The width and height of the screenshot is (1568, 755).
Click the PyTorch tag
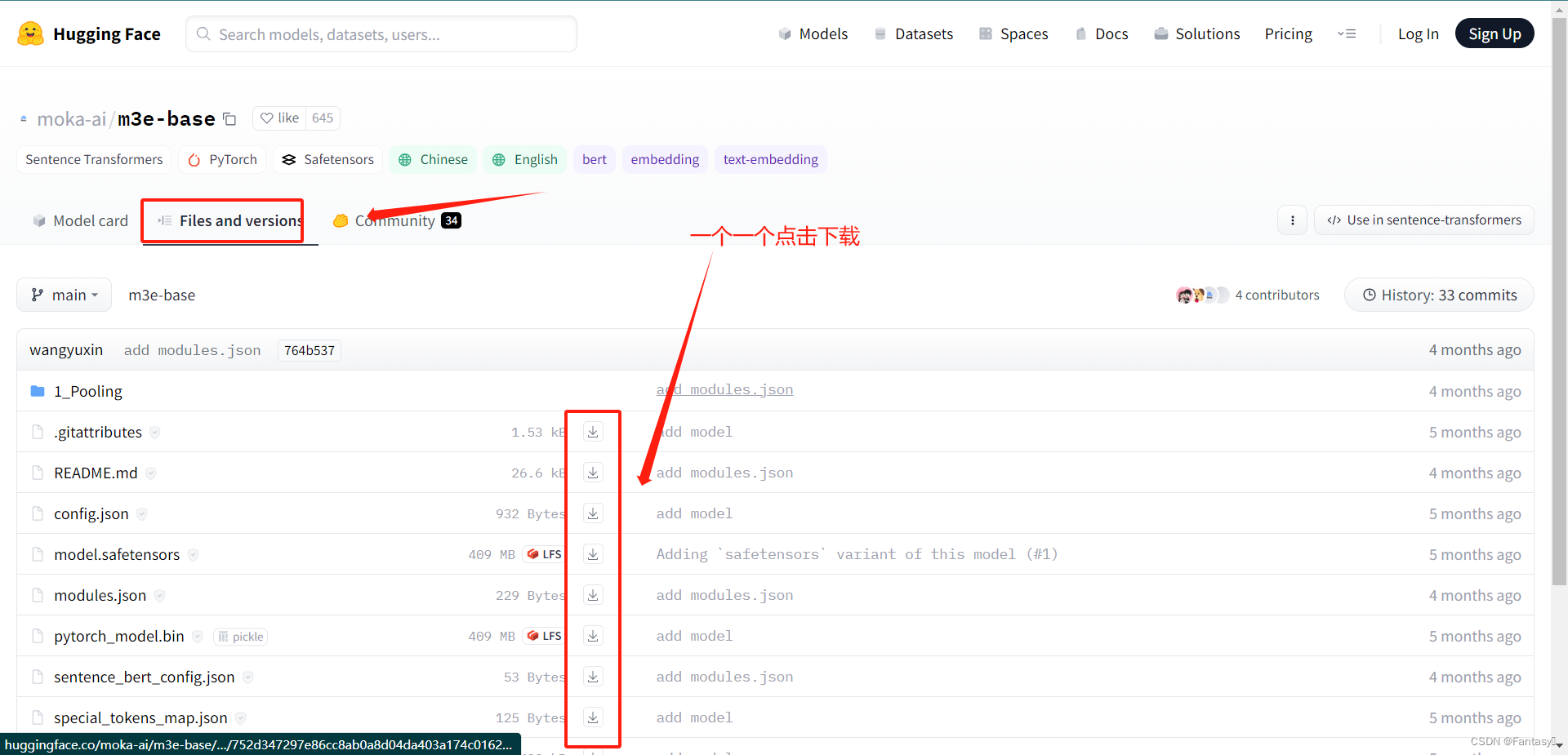[x=222, y=160]
